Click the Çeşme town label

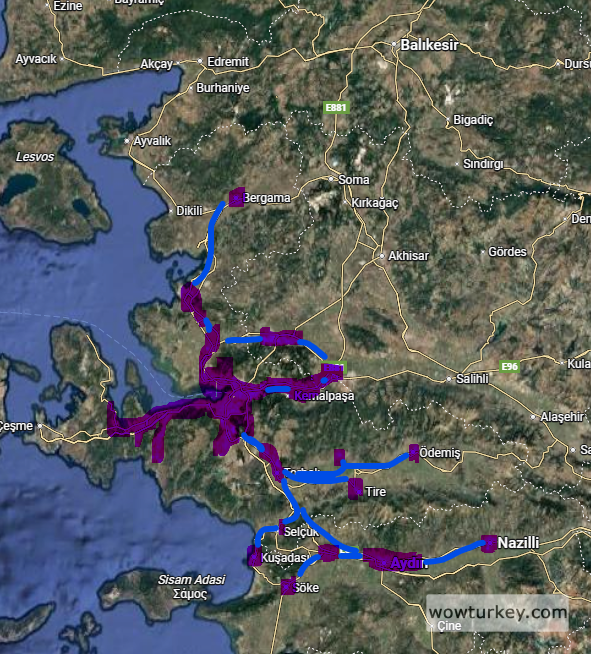[15, 426]
